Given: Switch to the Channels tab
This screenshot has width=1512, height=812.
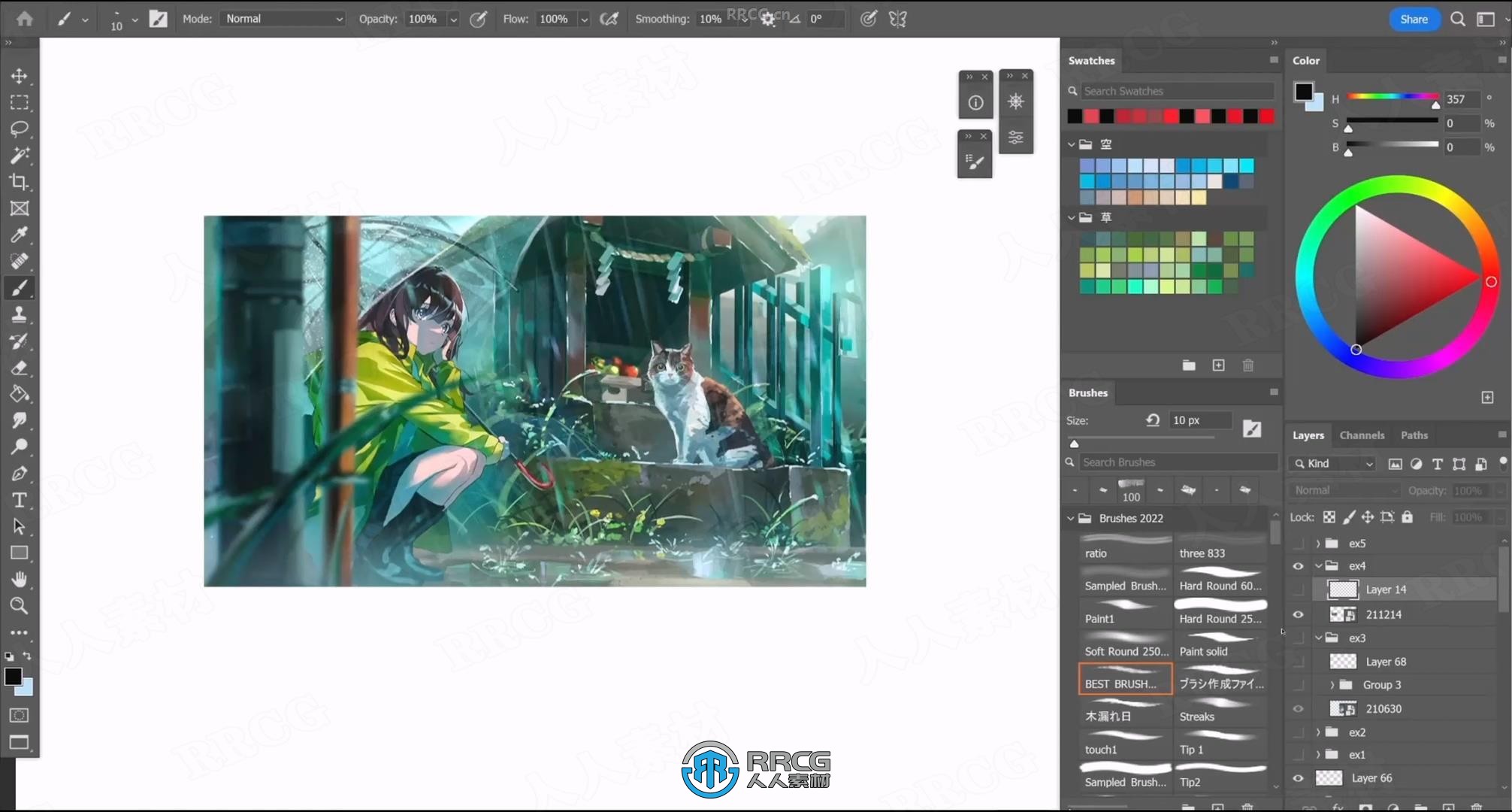Looking at the screenshot, I should pos(1362,435).
